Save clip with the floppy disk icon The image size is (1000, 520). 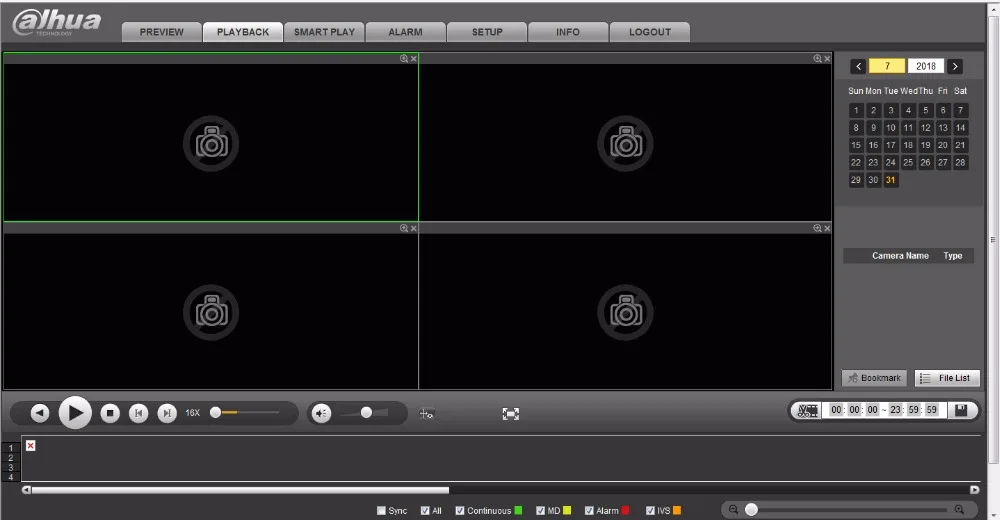click(961, 410)
